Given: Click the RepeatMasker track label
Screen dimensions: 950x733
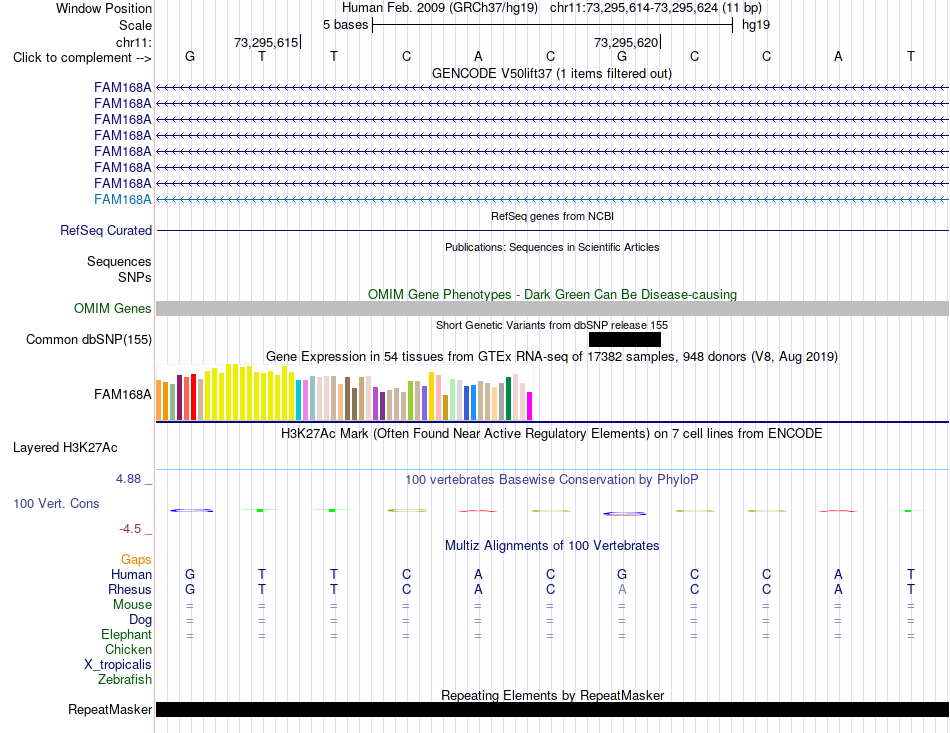Looking at the screenshot, I should 110,709.
